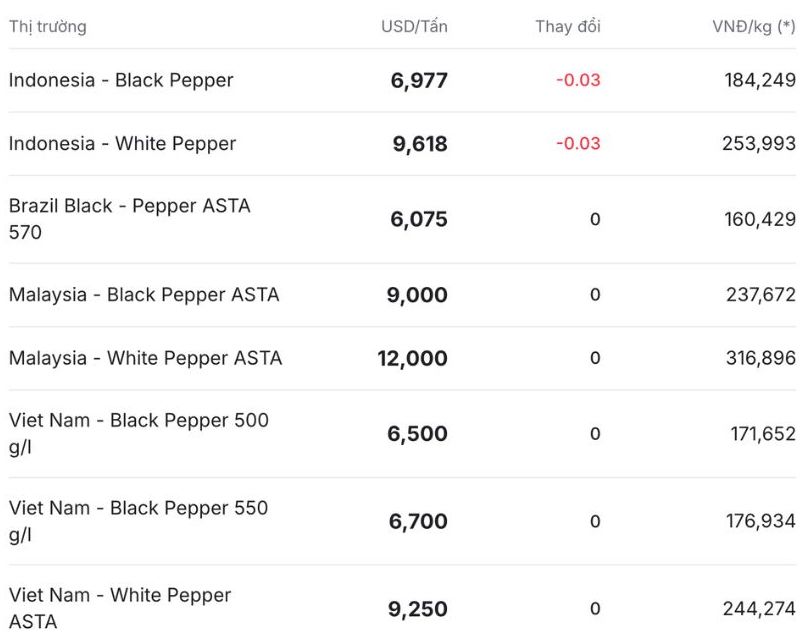Click the 244,274 VNĐ/kg value
The width and height of the screenshot is (806, 636).
[759, 608]
